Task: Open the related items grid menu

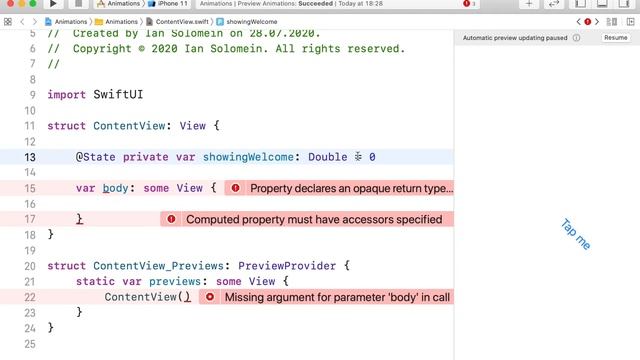Action: 8,22
